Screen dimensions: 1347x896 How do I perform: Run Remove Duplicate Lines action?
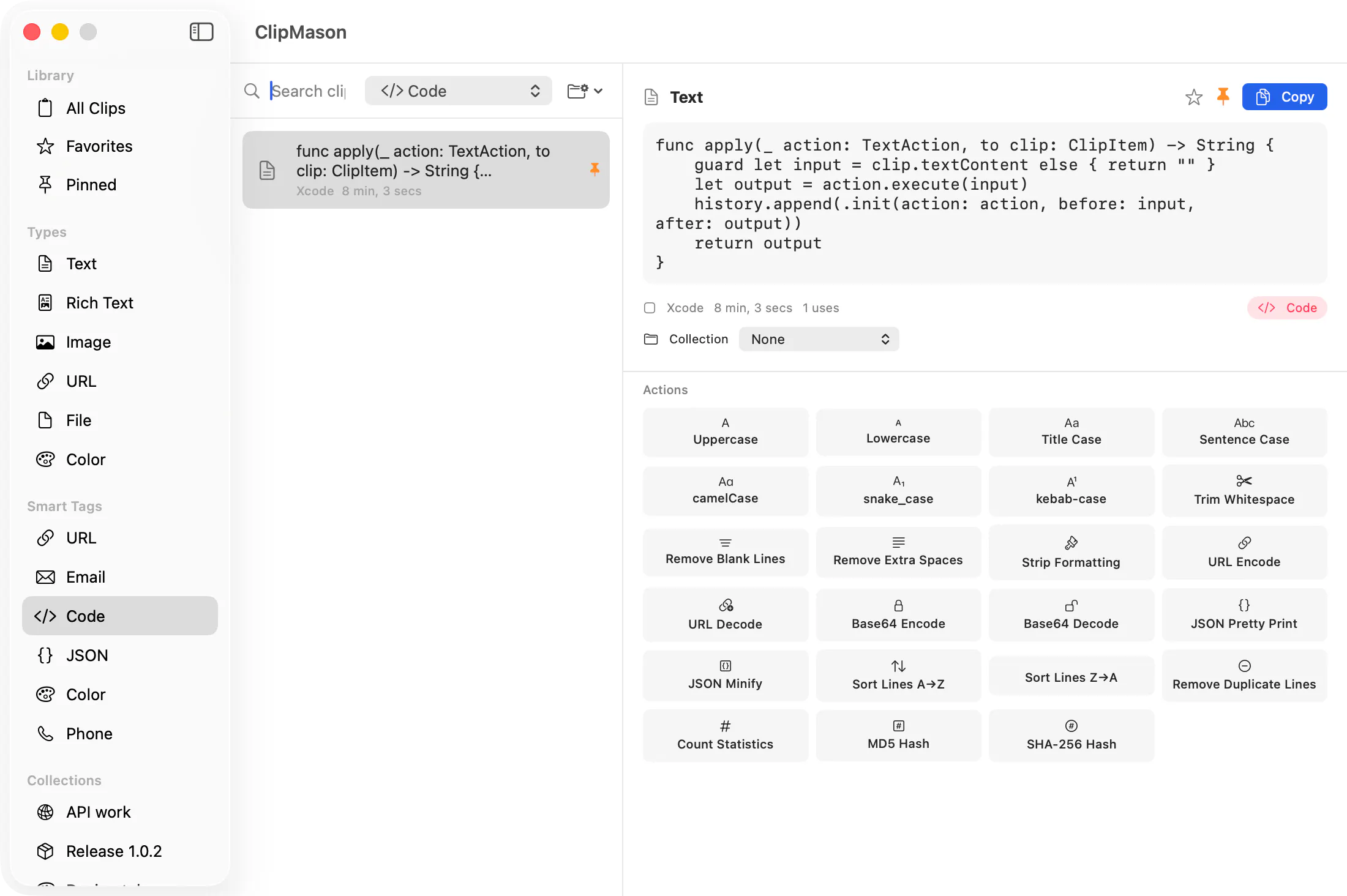coord(1244,676)
